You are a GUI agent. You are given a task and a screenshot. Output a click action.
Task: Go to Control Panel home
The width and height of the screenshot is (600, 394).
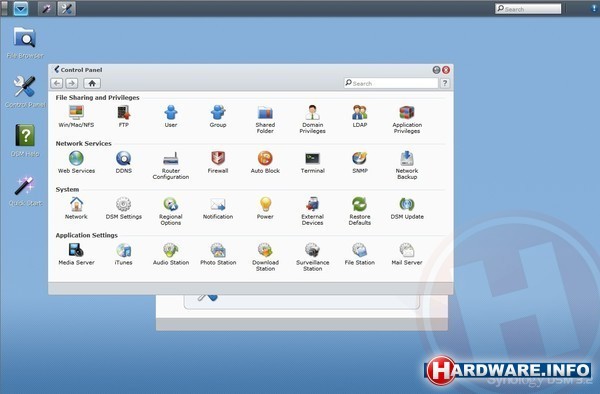click(x=92, y=83)
